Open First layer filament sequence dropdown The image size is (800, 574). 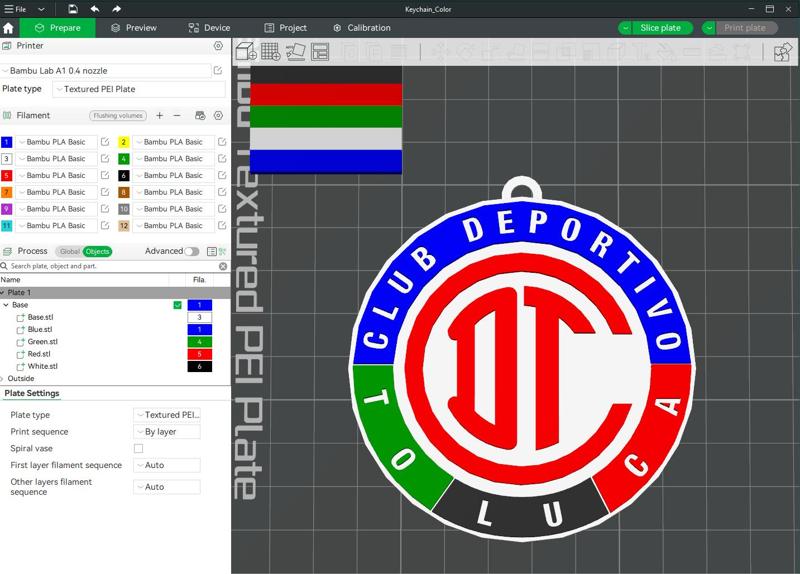point(167,465)
